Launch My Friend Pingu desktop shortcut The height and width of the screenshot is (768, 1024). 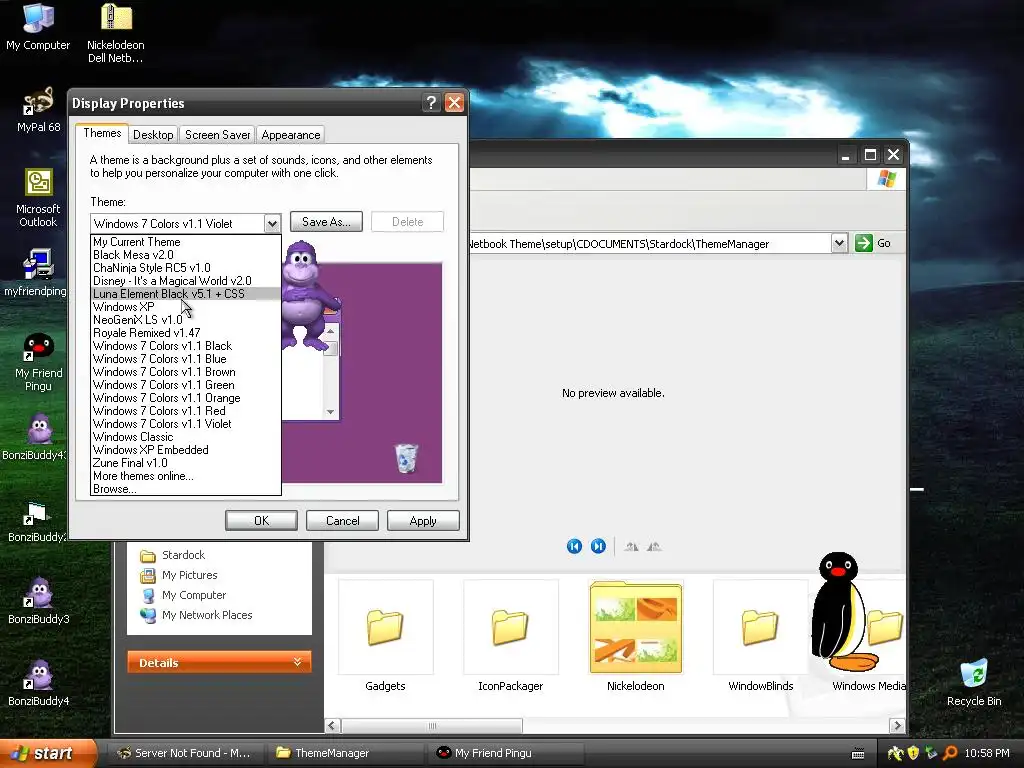38,360
